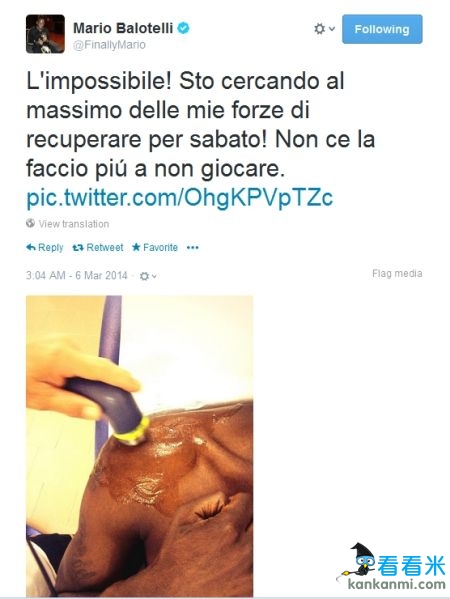Expand the dropdown arrow after the tweet date

(x=154, y=276)
